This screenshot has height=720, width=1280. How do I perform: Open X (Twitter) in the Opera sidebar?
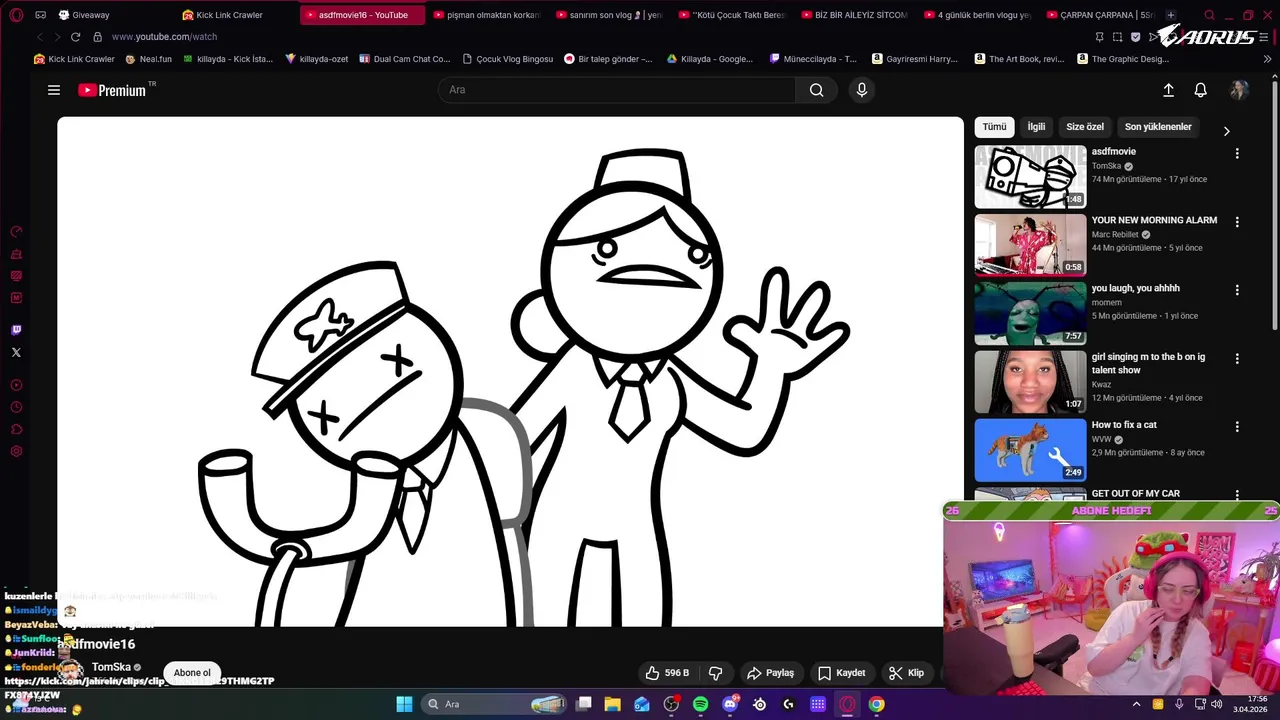16,352
